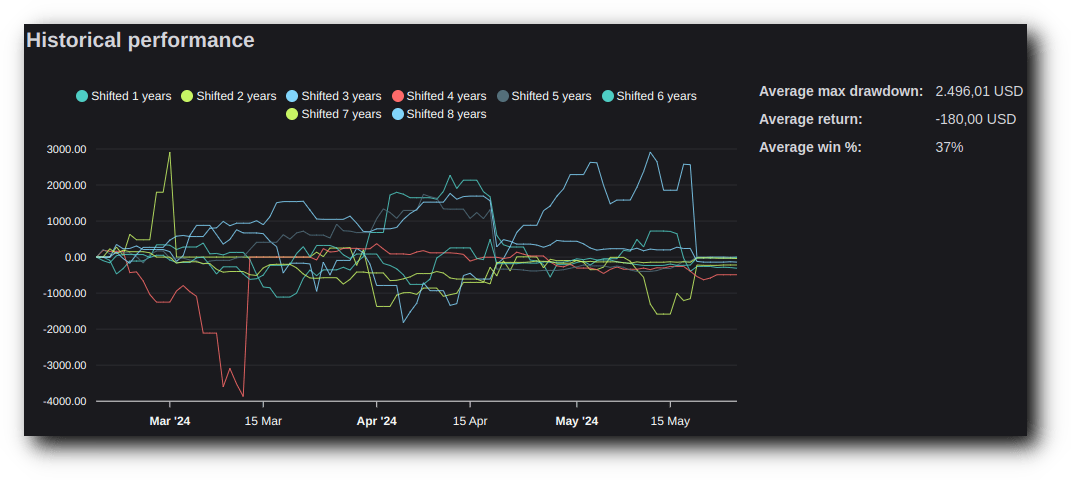
Task: Click the 3000.00 y-axis label
Action: click(67, 149)
